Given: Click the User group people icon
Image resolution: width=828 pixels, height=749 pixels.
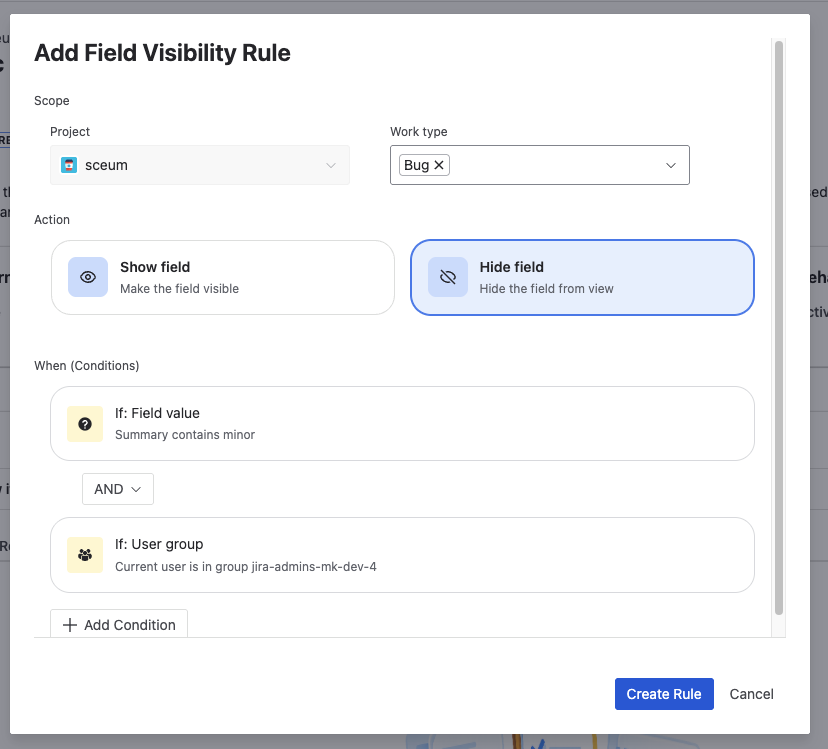Looking at the screenshot, I should pos(85,555).
